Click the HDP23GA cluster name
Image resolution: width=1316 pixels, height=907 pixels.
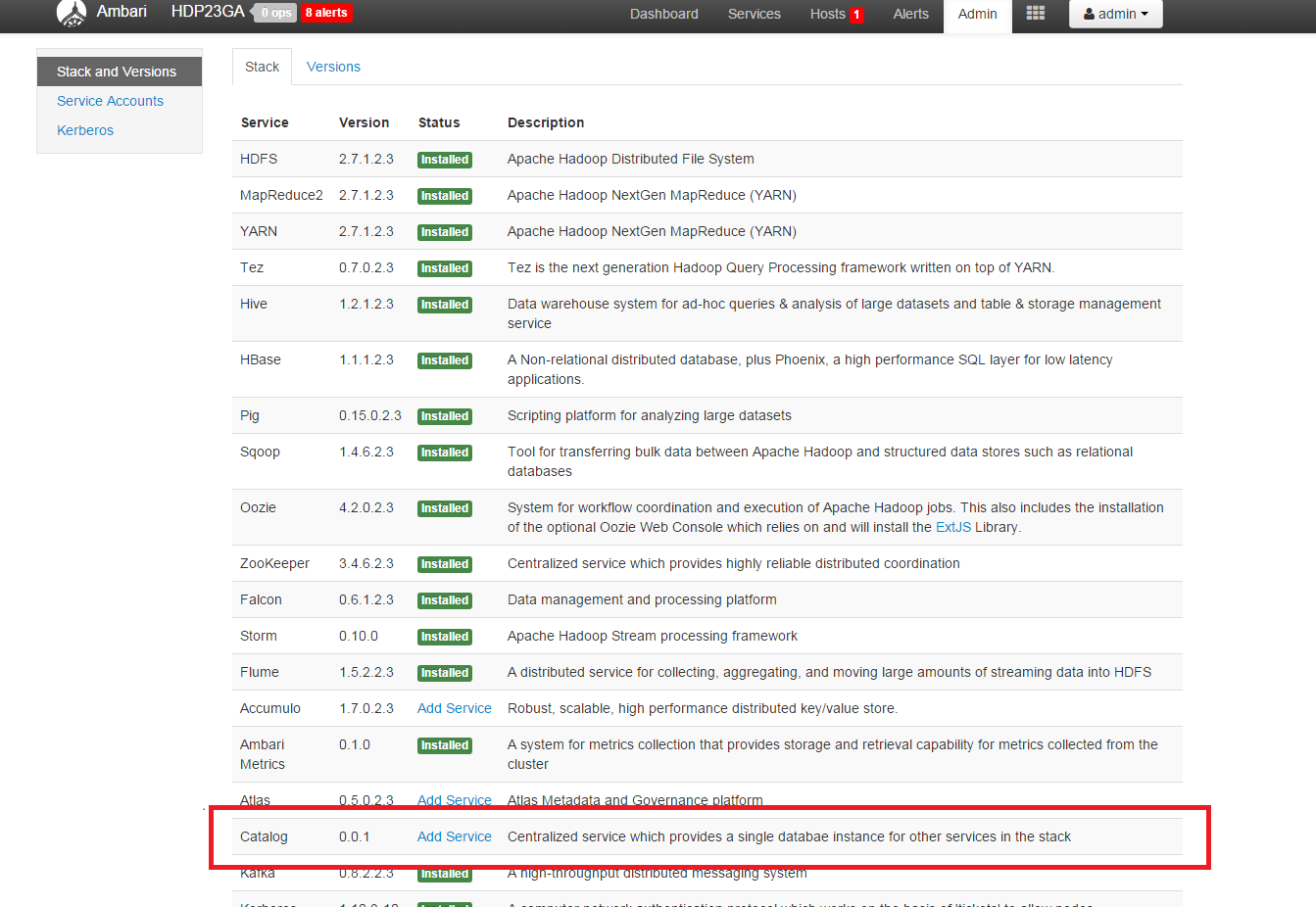click(208, 12)
